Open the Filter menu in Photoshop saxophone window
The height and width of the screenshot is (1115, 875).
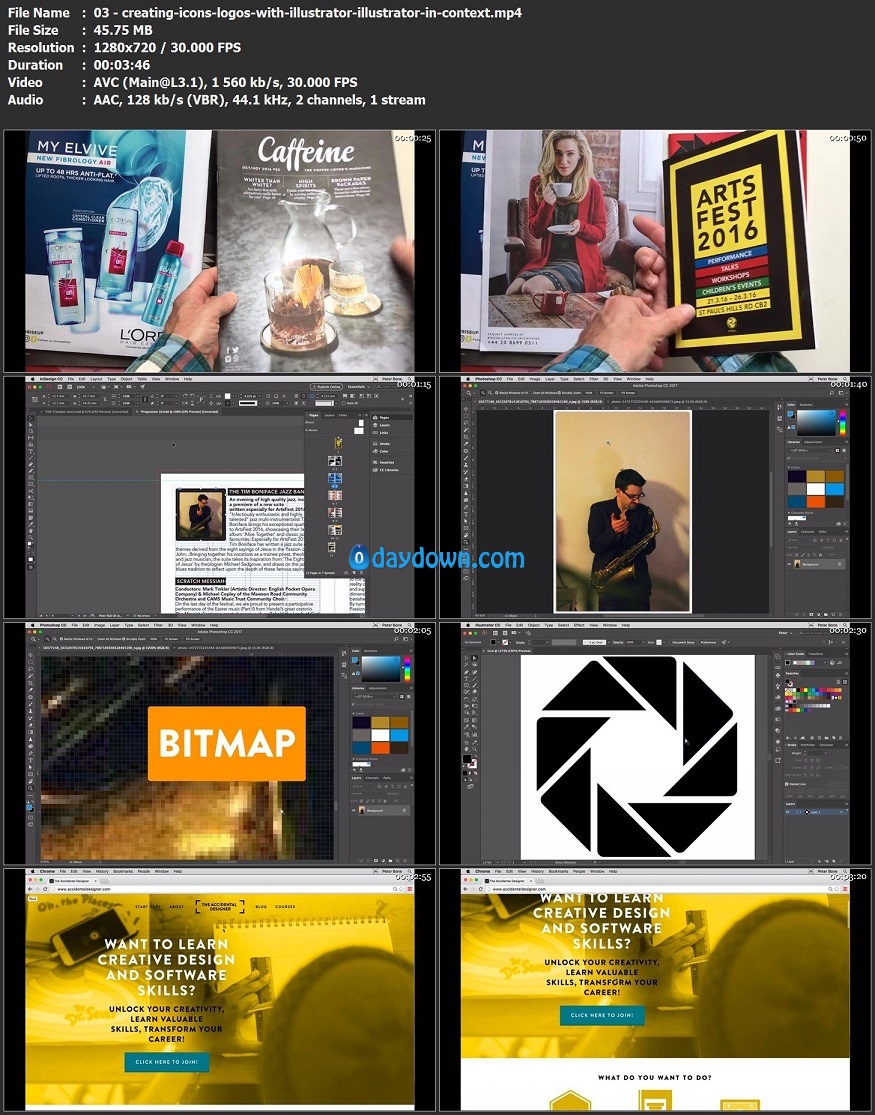(594, 379)
